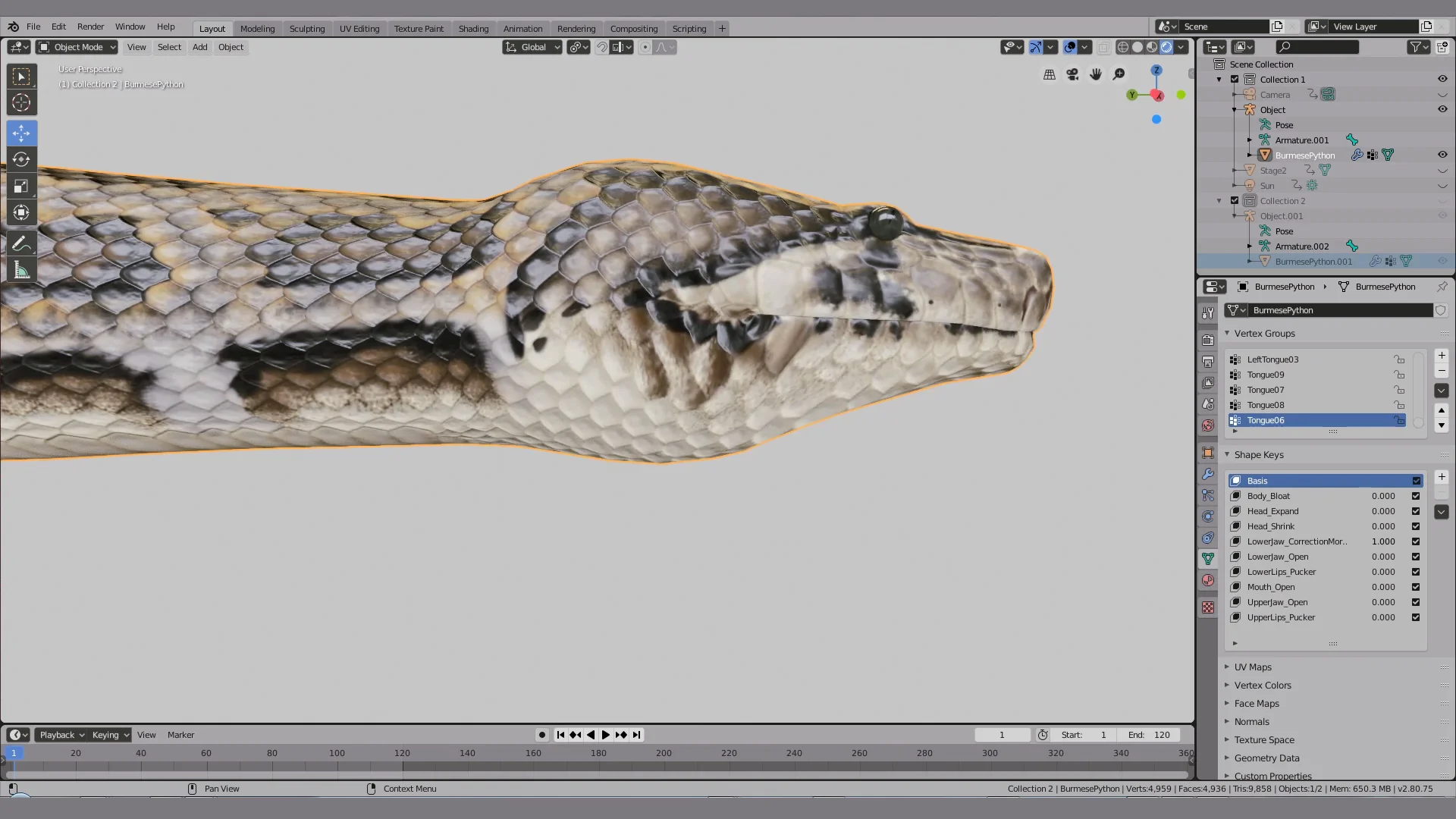Open the Tool properties tab
Image resolution: width=1456 pixels, height=819 pixels.
click(1208, 313)
